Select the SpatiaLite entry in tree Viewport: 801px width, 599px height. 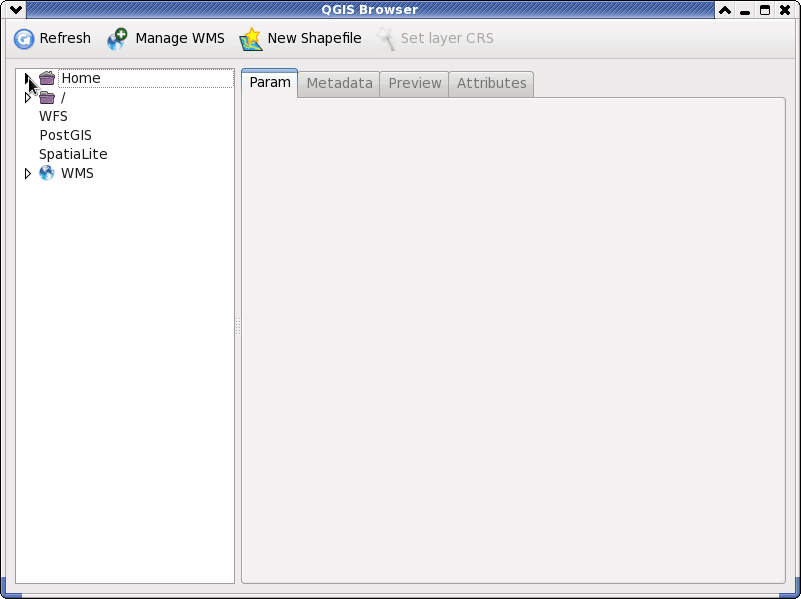pos(73,154)
